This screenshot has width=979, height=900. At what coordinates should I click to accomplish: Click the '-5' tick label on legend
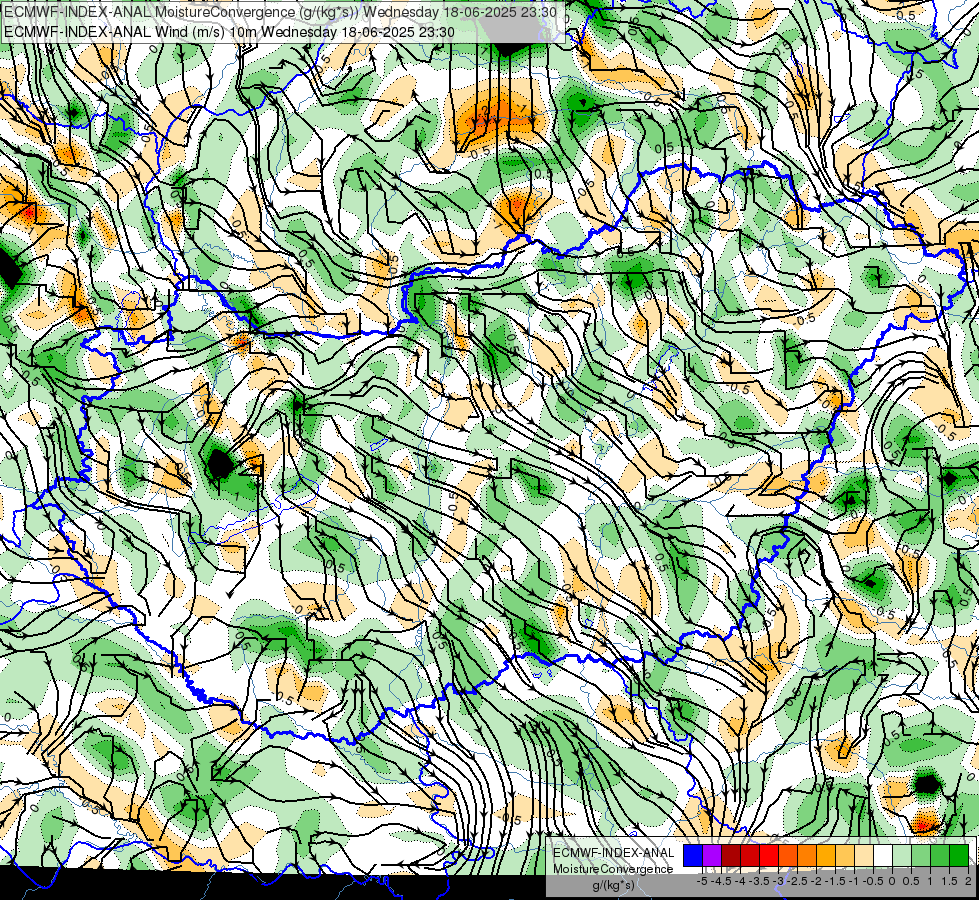[702, 881]
